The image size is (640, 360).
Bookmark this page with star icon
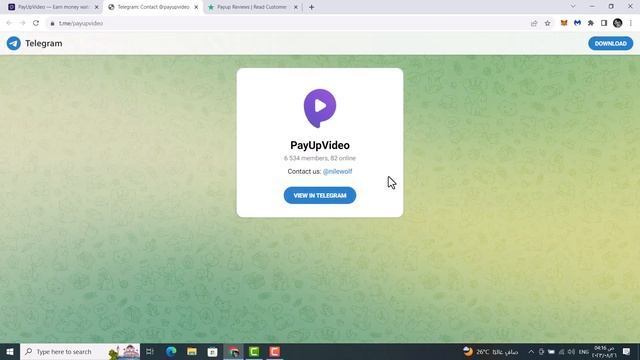[x=547, y=23]
